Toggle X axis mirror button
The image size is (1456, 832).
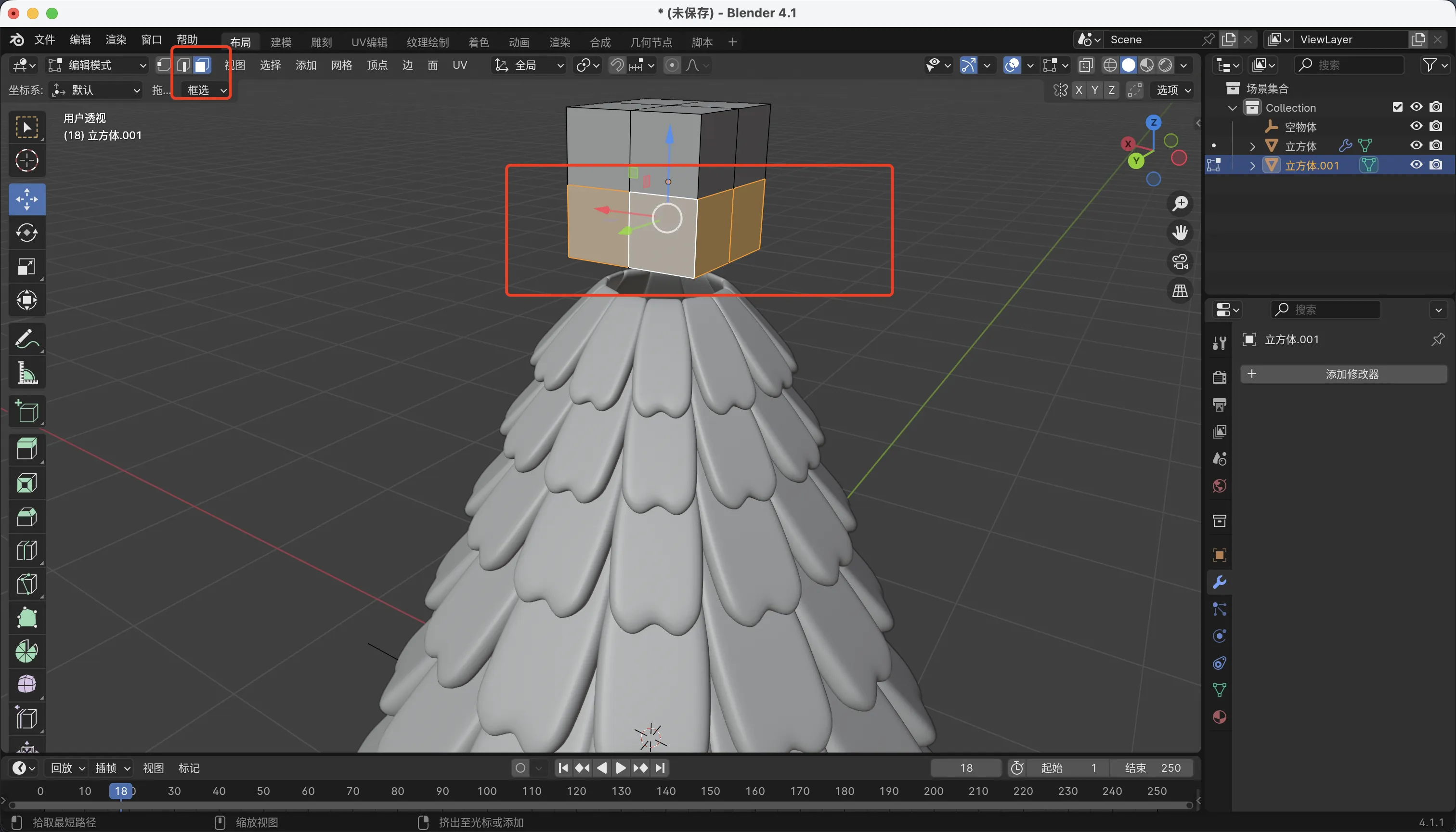point(1079,91)
